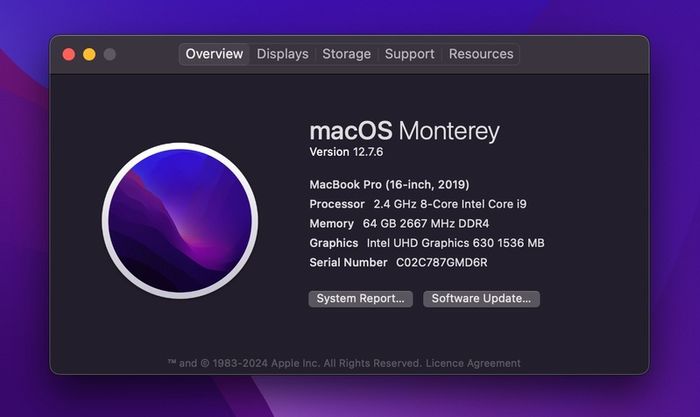Select memory value 64 GB 2667 MHz DDR4

point(426,223)
